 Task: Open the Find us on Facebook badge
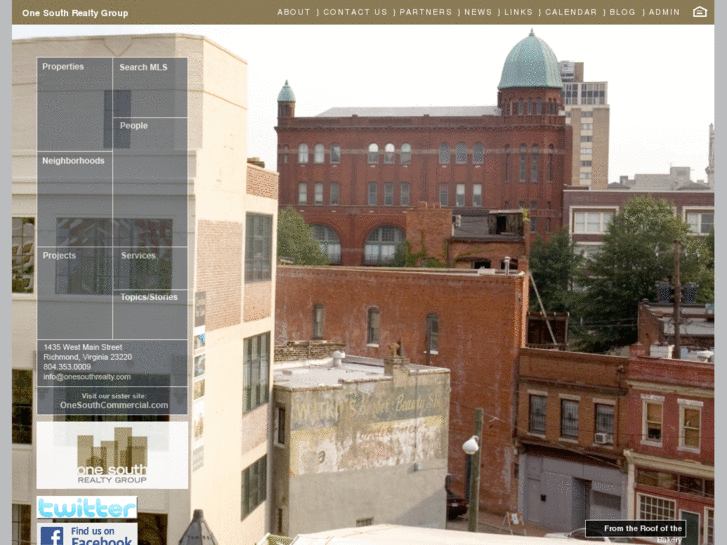[87, 534]
